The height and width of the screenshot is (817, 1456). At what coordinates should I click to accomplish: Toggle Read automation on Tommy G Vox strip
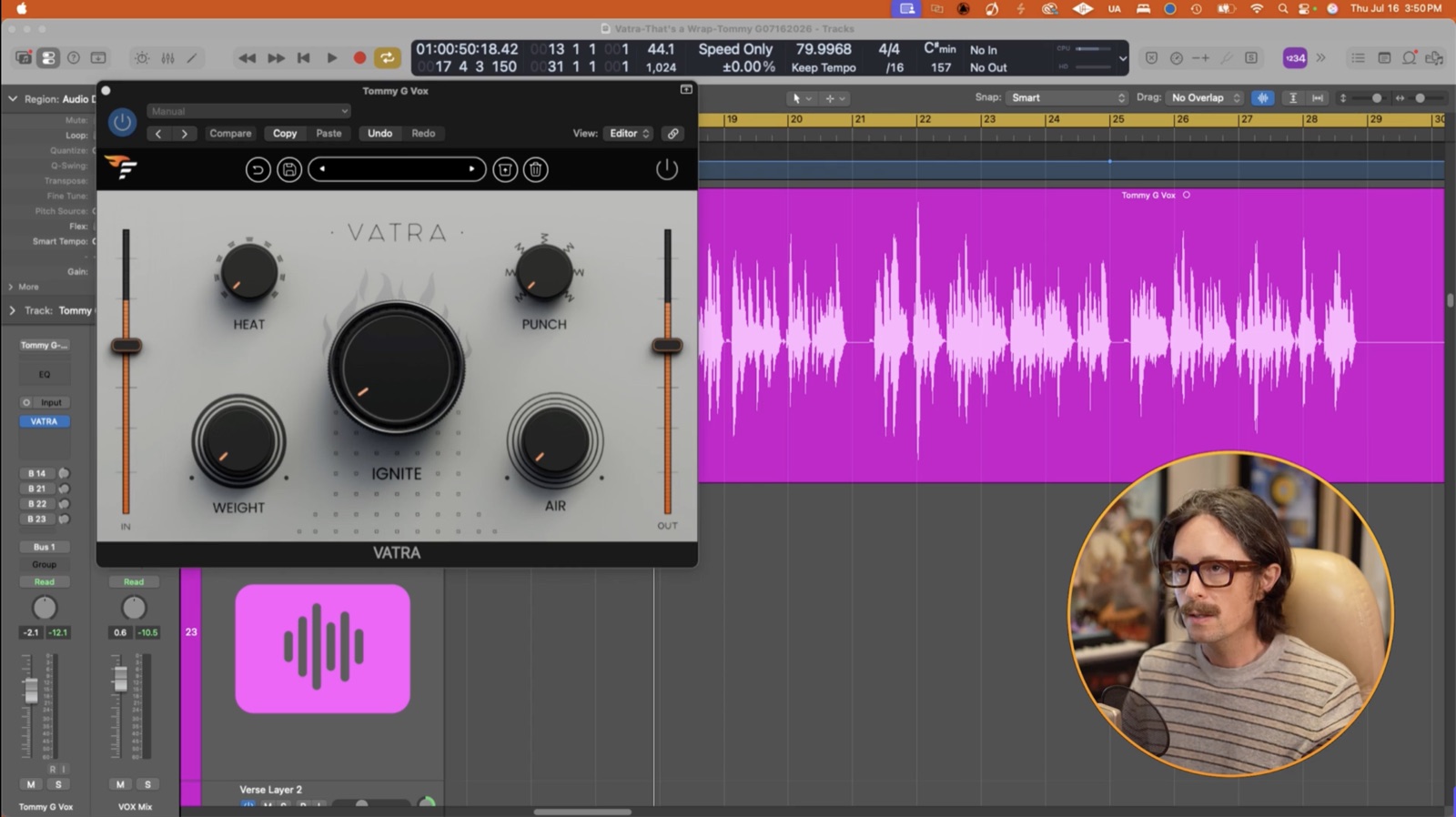pyautogui.click(x=44, y=582)
